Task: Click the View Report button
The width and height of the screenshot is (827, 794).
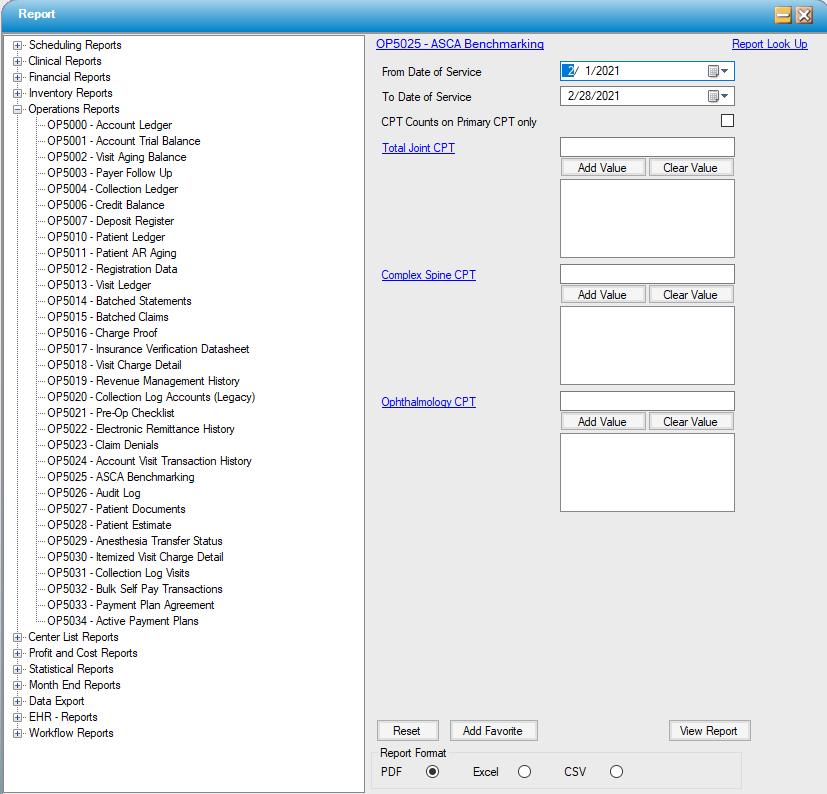Action: tap(708, 731)
